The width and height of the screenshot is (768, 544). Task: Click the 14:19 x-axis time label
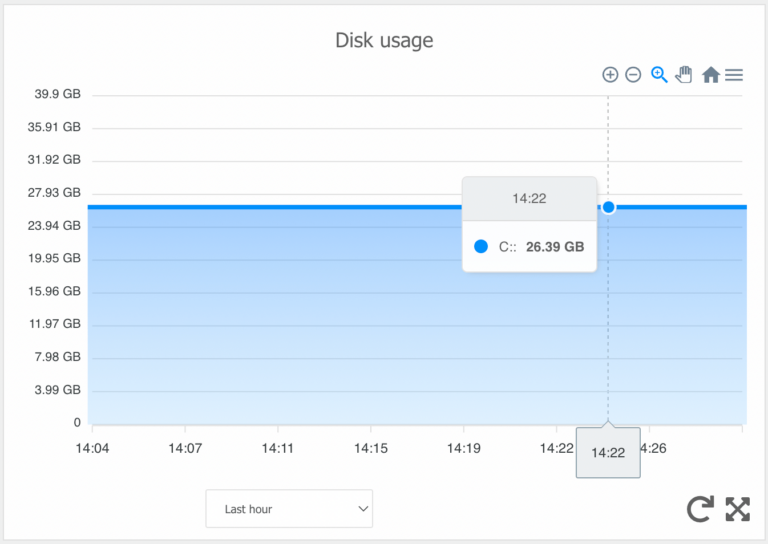click(x=463, y=448)
